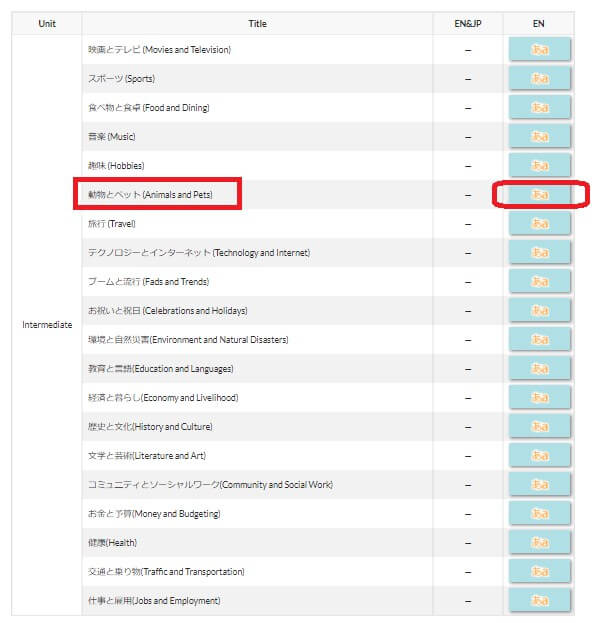The height and width of the screenshot is (623, 606).
Task: Click the EN button in the Hobbies row
Action: (x=540, y=165)
